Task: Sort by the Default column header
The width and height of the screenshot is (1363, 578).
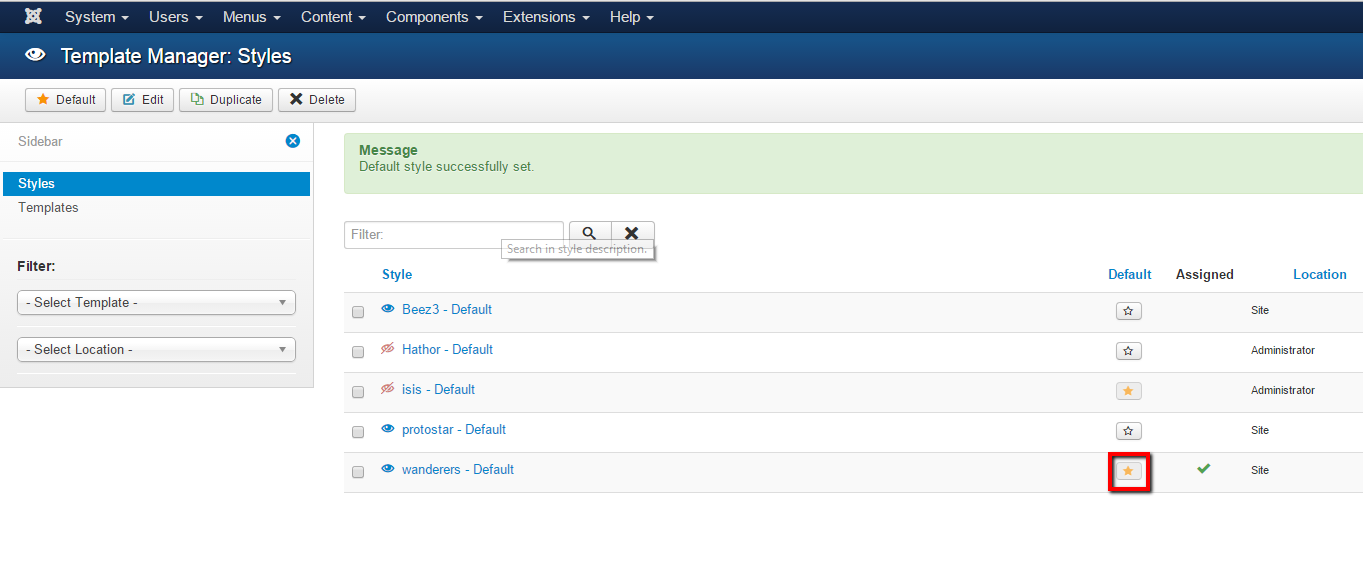Action: pyautogui.click(x=1130, y=274)
